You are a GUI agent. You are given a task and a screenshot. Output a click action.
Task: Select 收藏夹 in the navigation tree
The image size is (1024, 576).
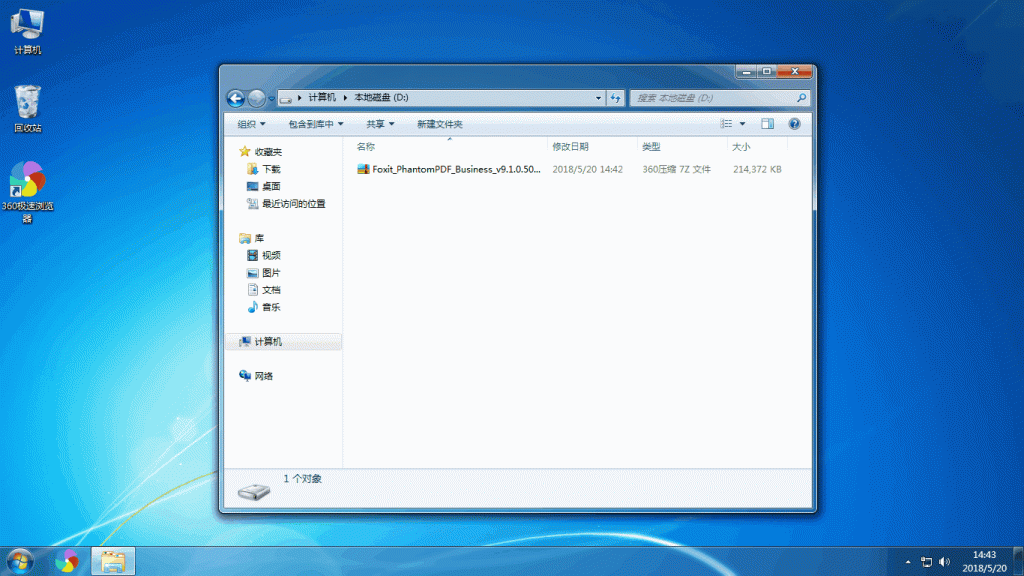point(268,152)
